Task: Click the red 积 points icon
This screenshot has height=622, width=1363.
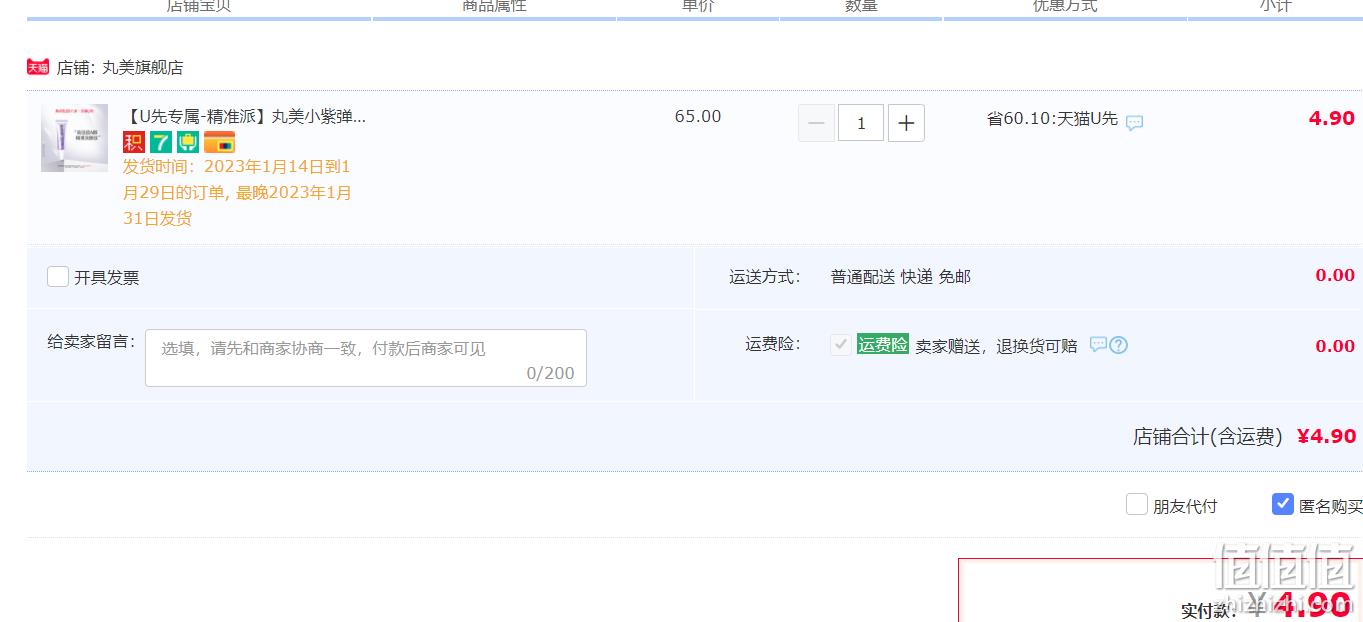Action: (x=134, y=142)
